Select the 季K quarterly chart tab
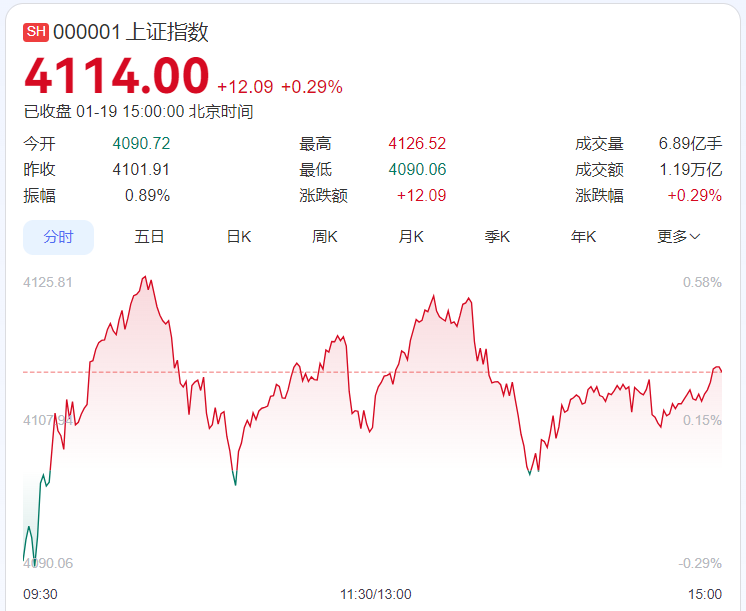Image resolution: width=746 pixels, height=611 pixels. [x=497, y=237]
